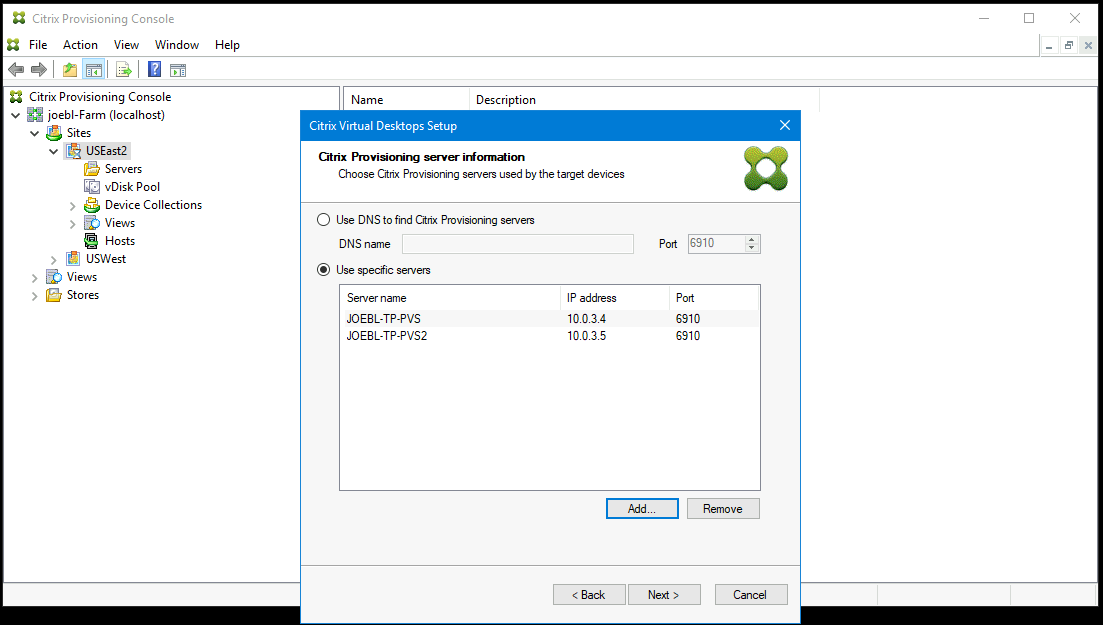Toggle the Show/Hide Console Tree icon

tap(94, 70)
